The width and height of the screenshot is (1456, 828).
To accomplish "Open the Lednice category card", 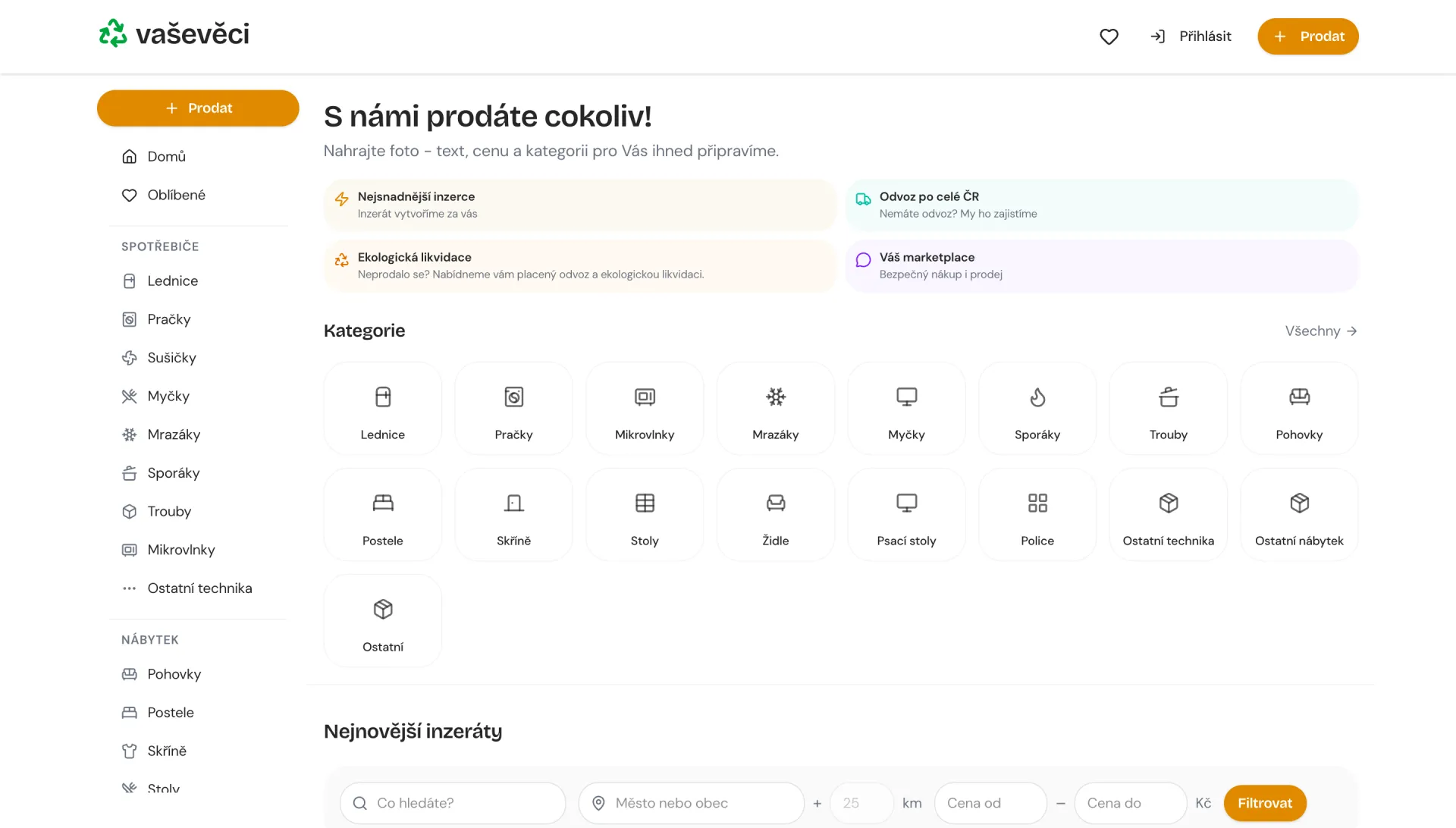I will (383, 409).
